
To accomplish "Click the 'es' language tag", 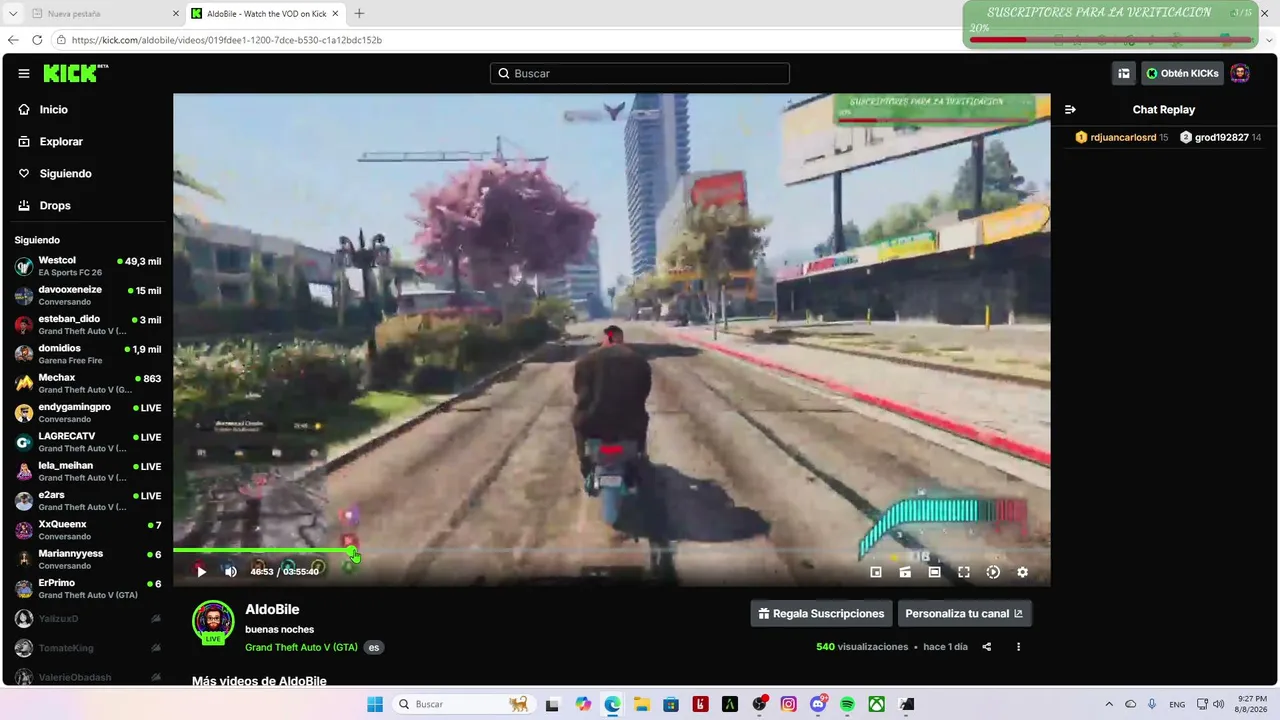I will pos(374,647).
